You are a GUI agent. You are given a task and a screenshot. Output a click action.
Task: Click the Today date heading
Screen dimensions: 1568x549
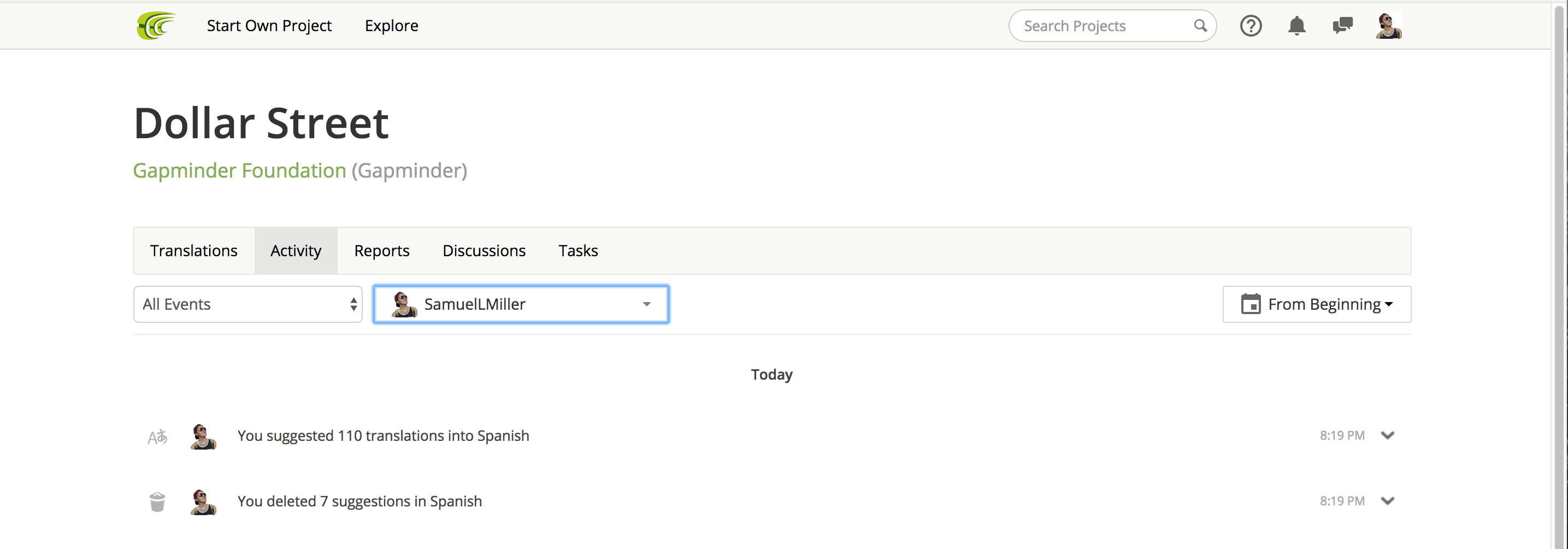tap(771, 374)
